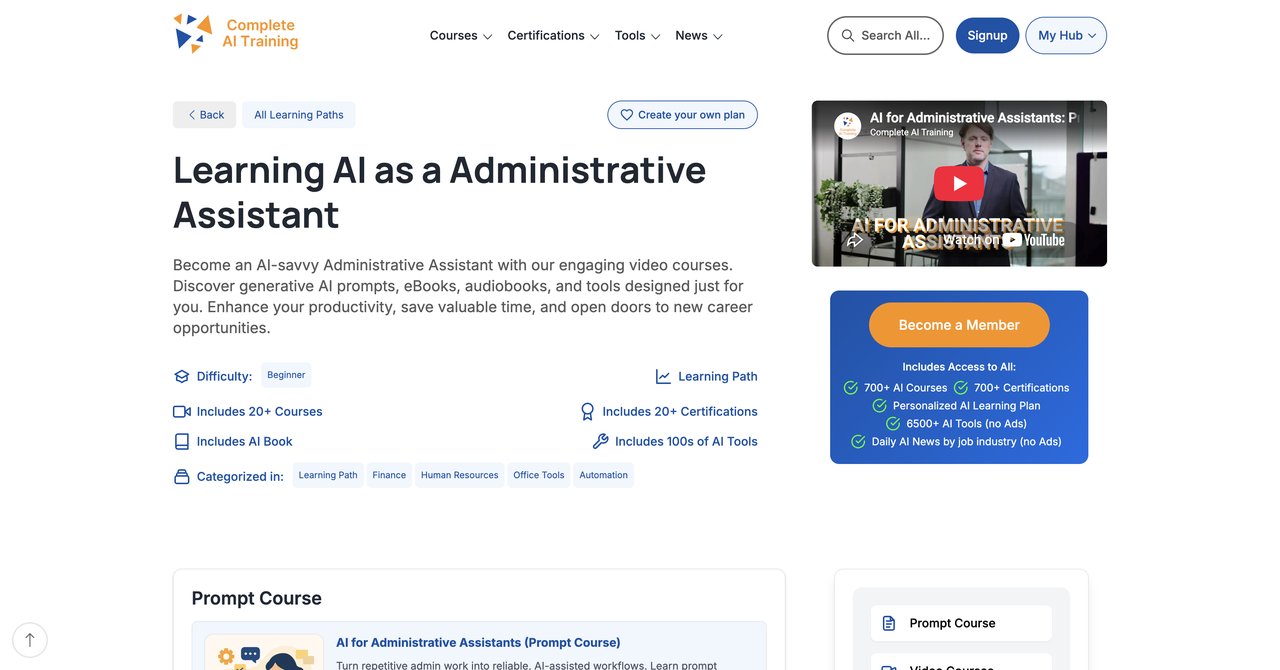The image size is (1280, 670).
Task: Click Create your own plan
Action: pyautogui.click(x=682, y=115)
